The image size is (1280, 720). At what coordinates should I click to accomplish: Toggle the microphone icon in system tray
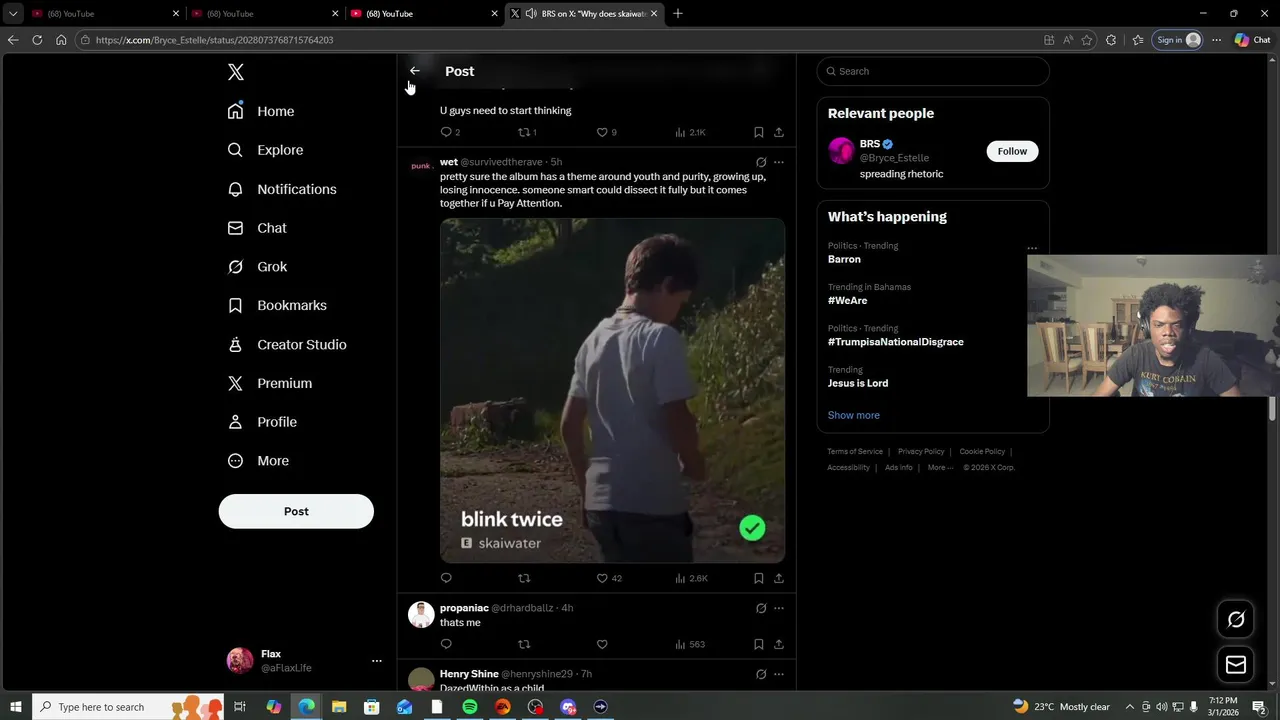pos(1194,707)
